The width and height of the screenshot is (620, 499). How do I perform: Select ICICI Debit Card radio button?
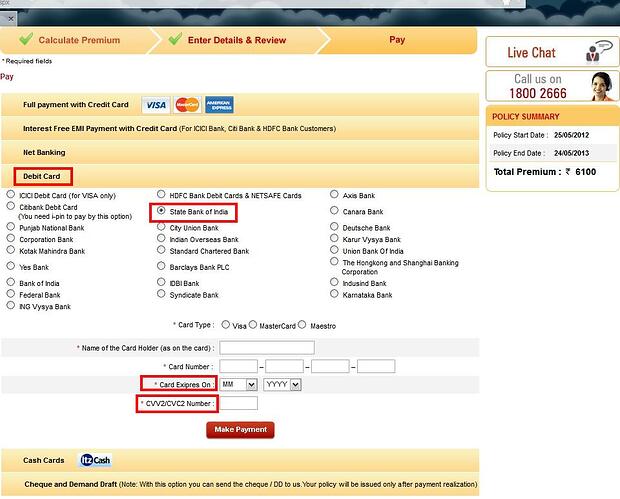11,194
